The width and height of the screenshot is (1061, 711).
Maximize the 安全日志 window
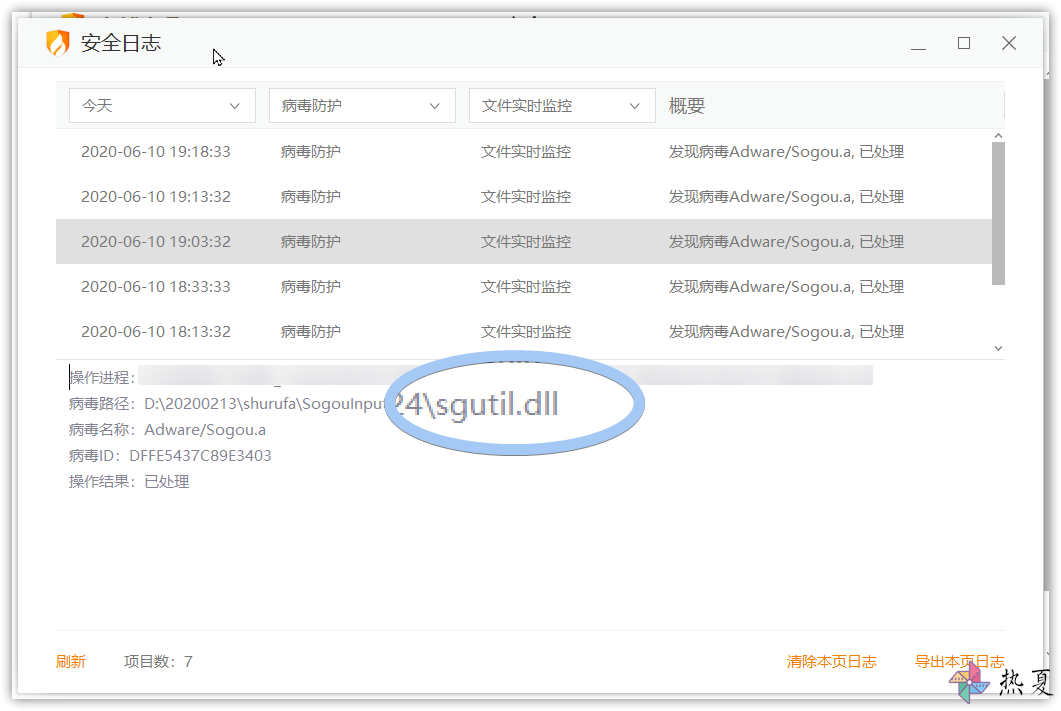pos(964,43)
